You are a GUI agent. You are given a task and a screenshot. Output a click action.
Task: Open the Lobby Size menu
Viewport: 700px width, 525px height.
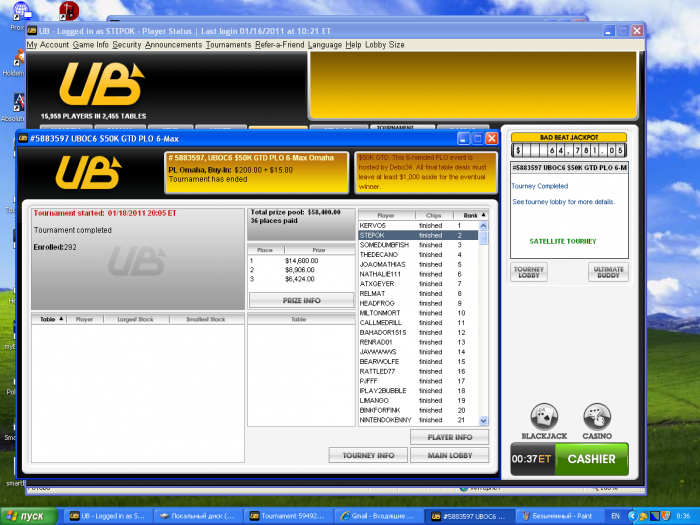point(385,45)
